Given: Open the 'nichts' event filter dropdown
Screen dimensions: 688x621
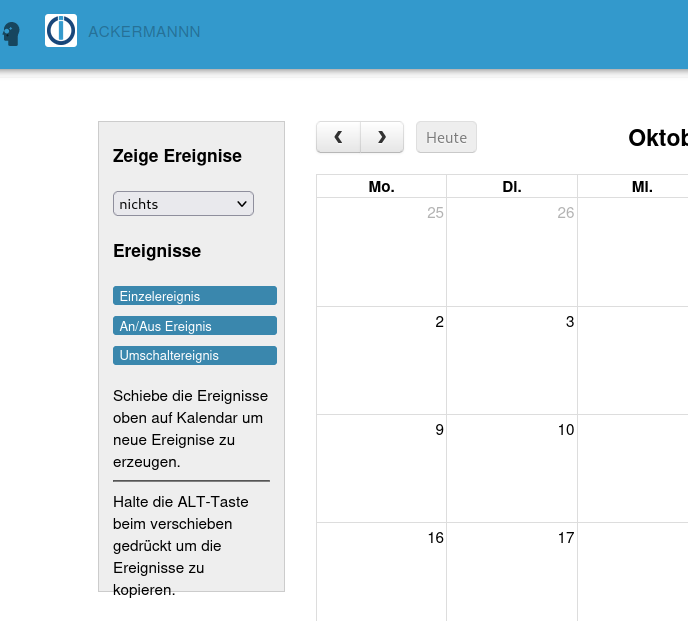Looking at the screenshot, I should (183, 204).
